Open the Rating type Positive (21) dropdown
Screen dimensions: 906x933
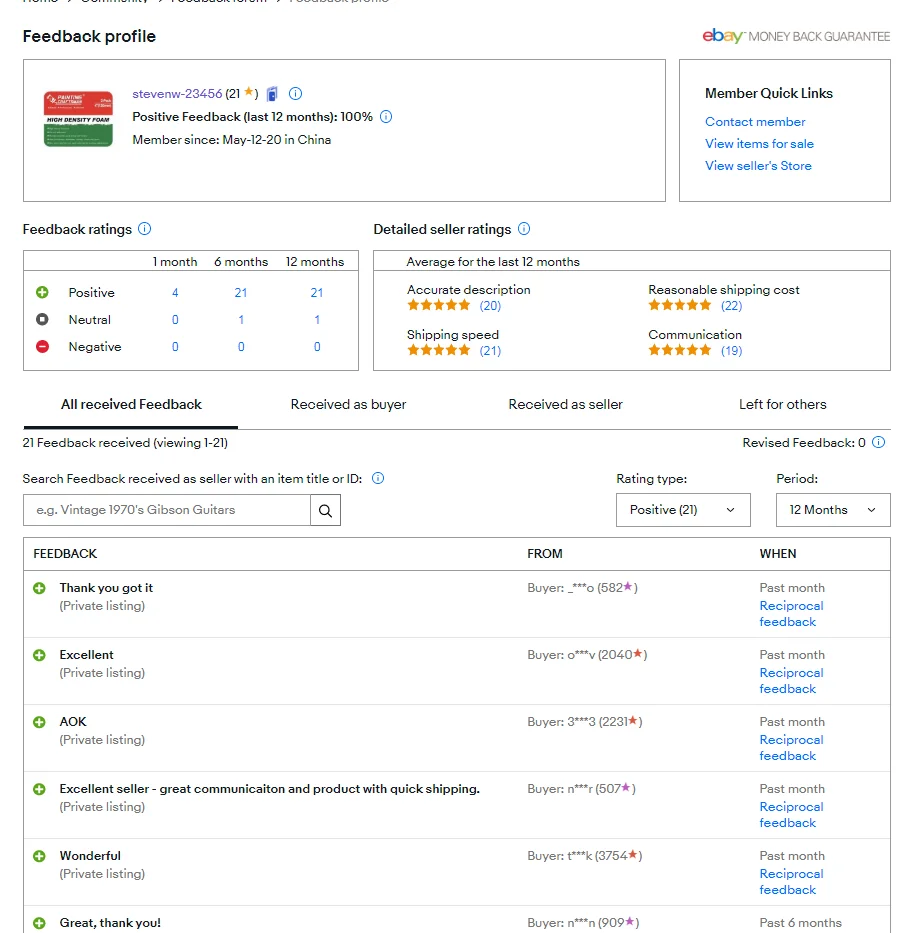(x=683, y=510)
